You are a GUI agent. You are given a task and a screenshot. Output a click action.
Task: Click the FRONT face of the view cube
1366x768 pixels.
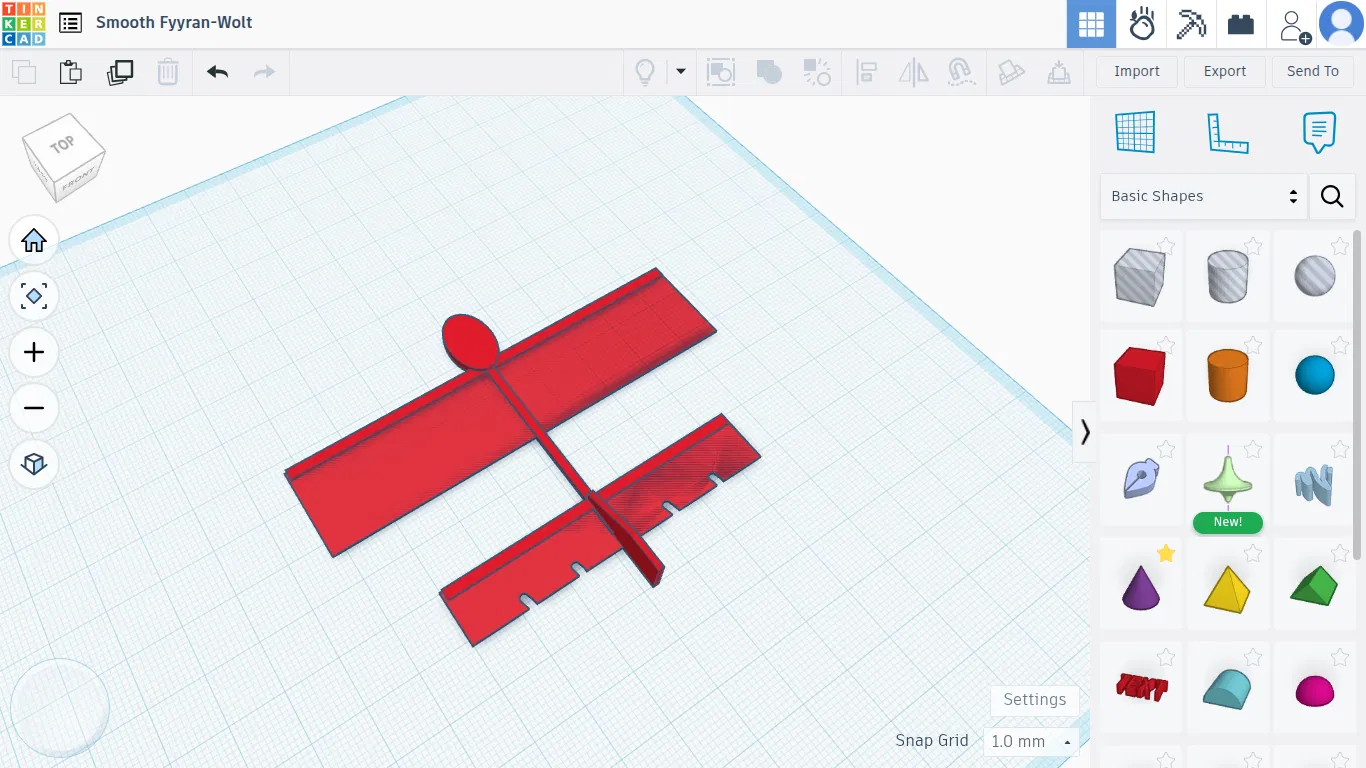[77, 182]
